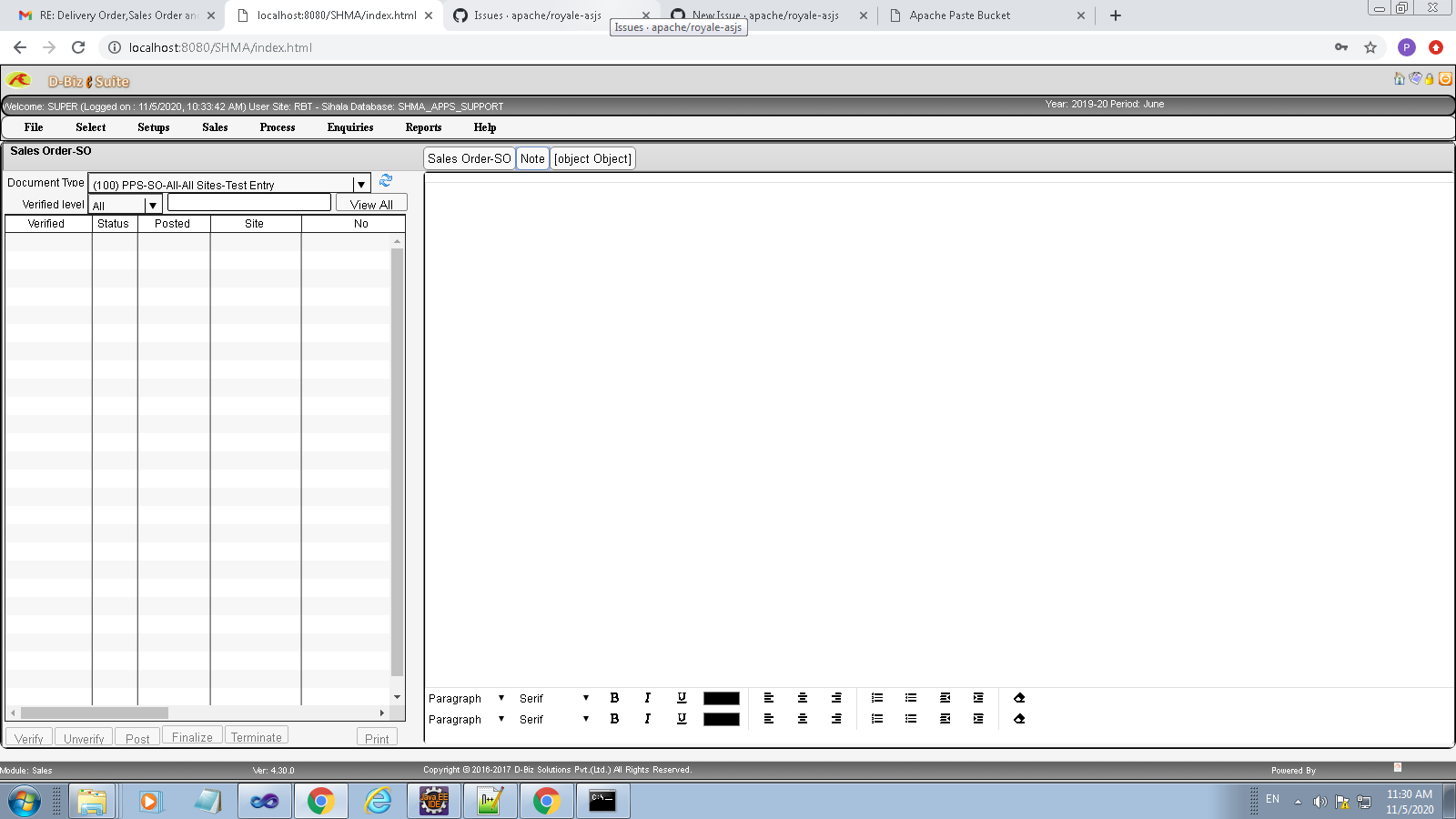Clear text formatting with the eraser icon
1456x819 pixels.
coord(1018,698)
